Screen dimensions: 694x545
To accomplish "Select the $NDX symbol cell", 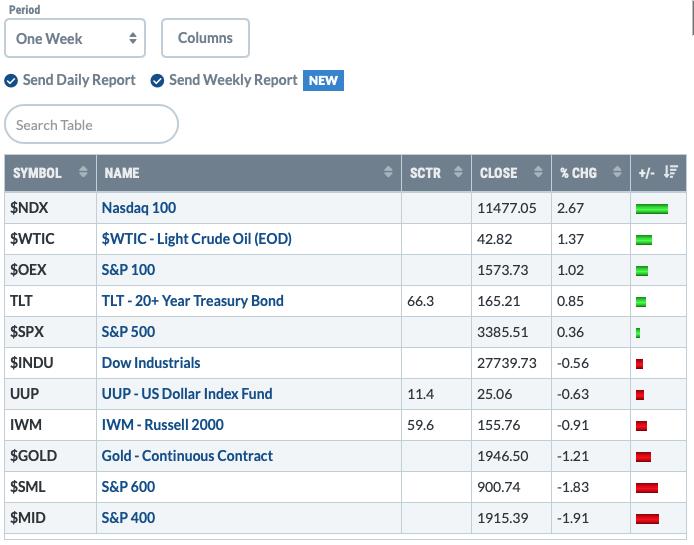I will [x=50, y=208].
